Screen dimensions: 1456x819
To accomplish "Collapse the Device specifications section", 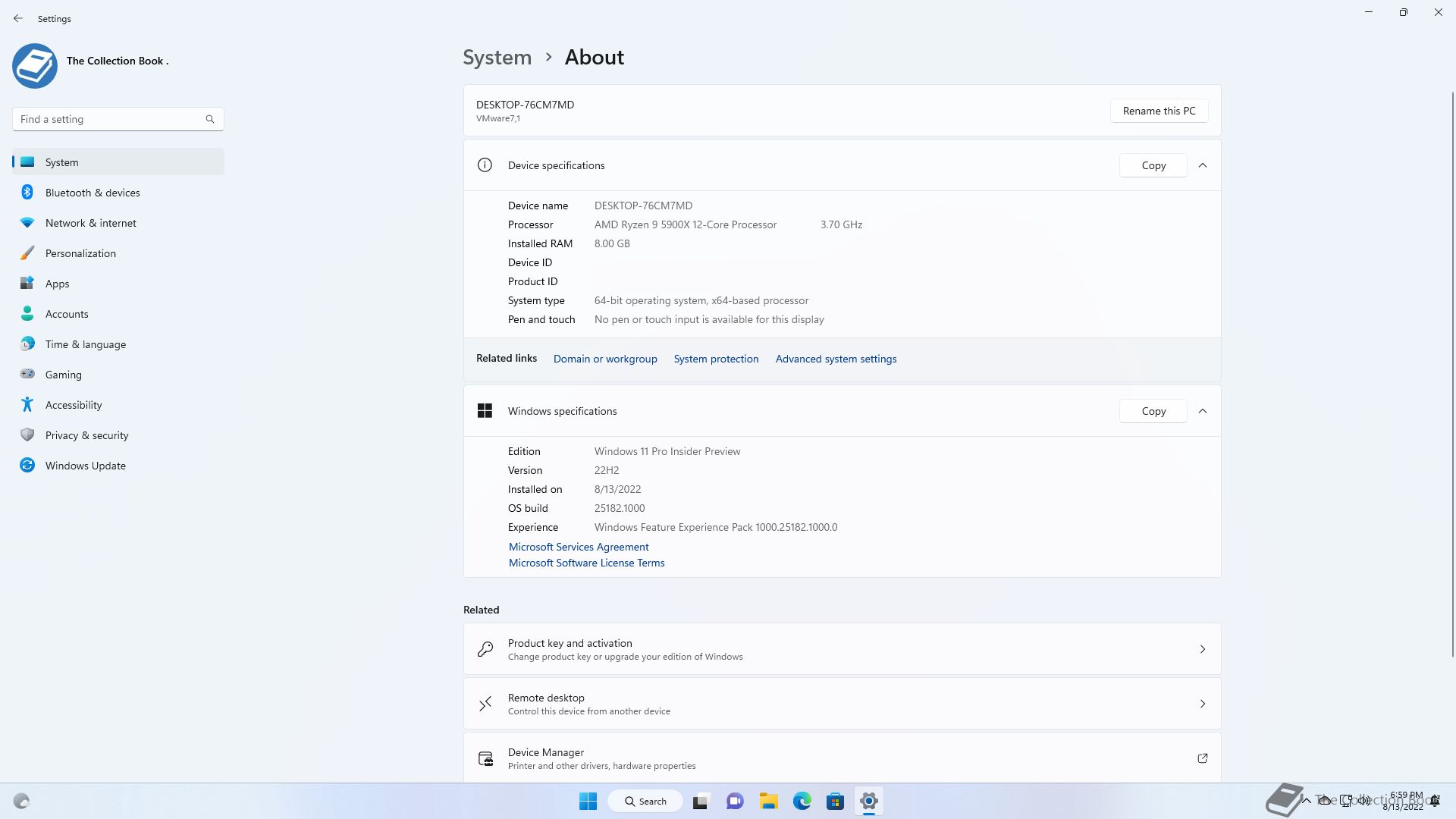I will tap(1203, 165).
